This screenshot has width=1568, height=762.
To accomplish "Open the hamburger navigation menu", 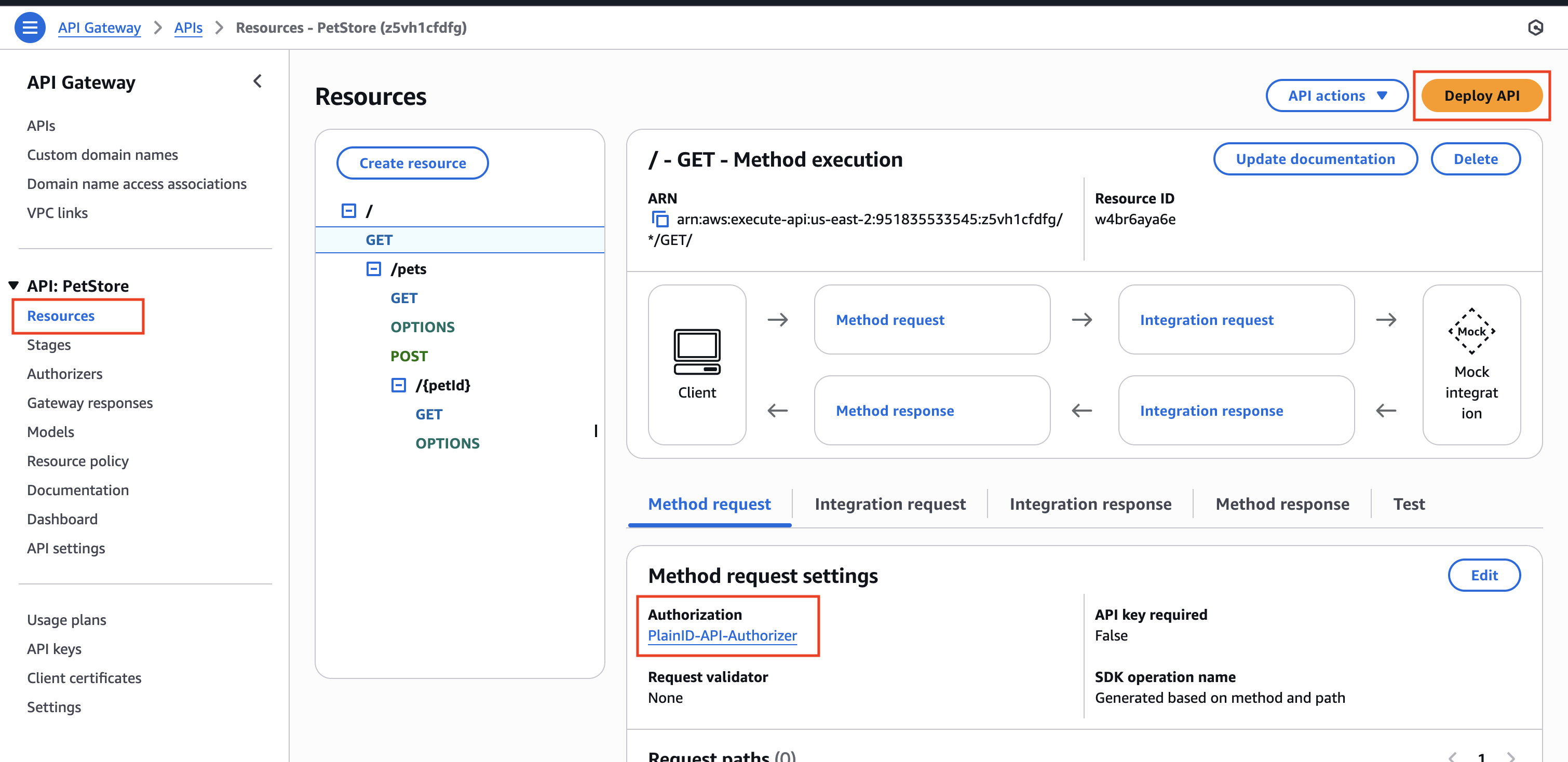I will point(30,28).
